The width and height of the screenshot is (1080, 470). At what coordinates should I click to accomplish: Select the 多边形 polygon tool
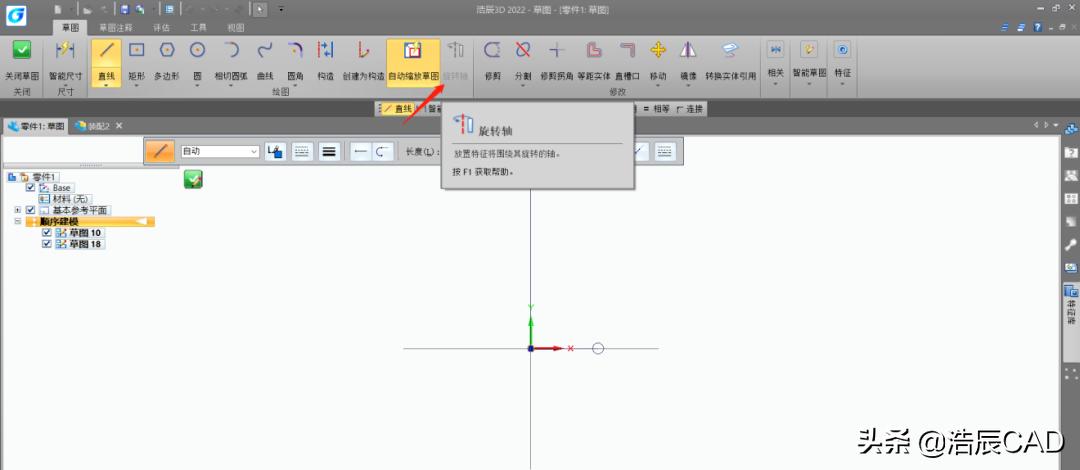(167, 61)
